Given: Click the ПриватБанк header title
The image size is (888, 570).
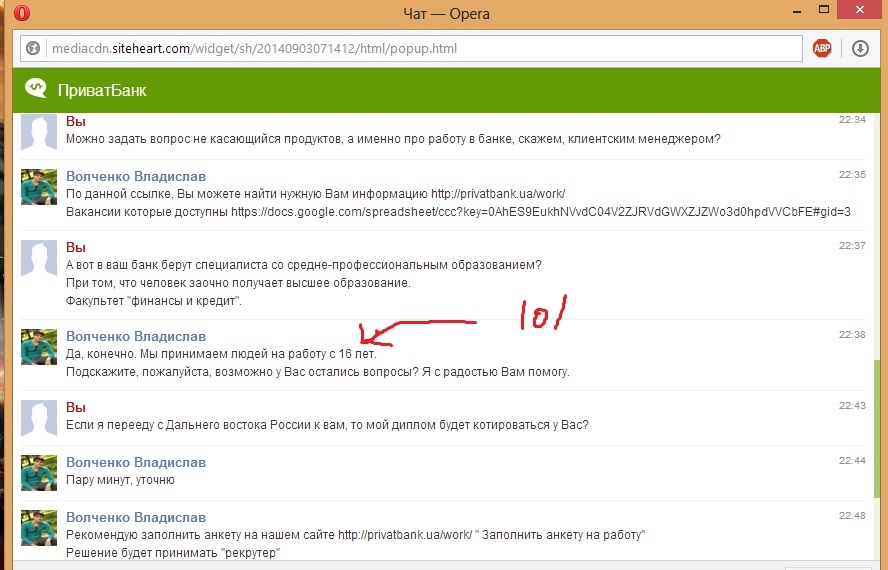Looking at the screenshot, I should 102,91.
